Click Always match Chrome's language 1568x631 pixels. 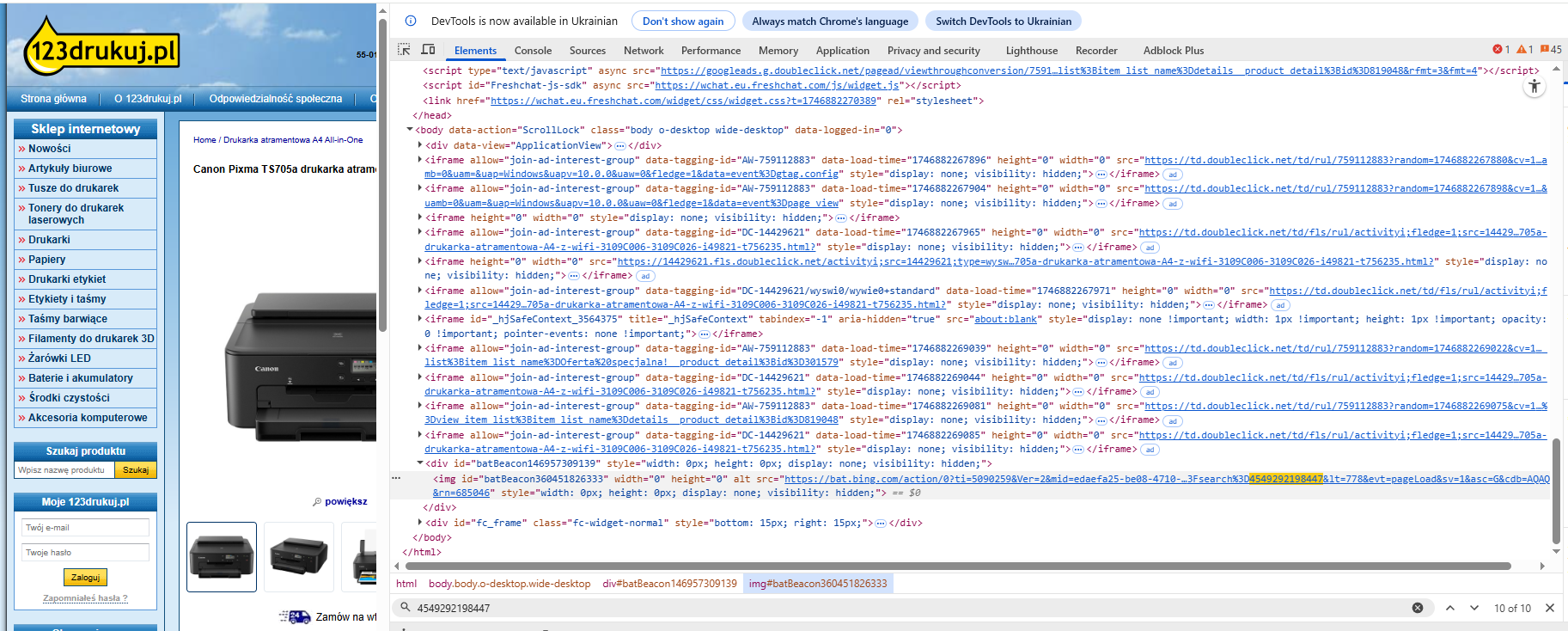(x=830, y=21)
